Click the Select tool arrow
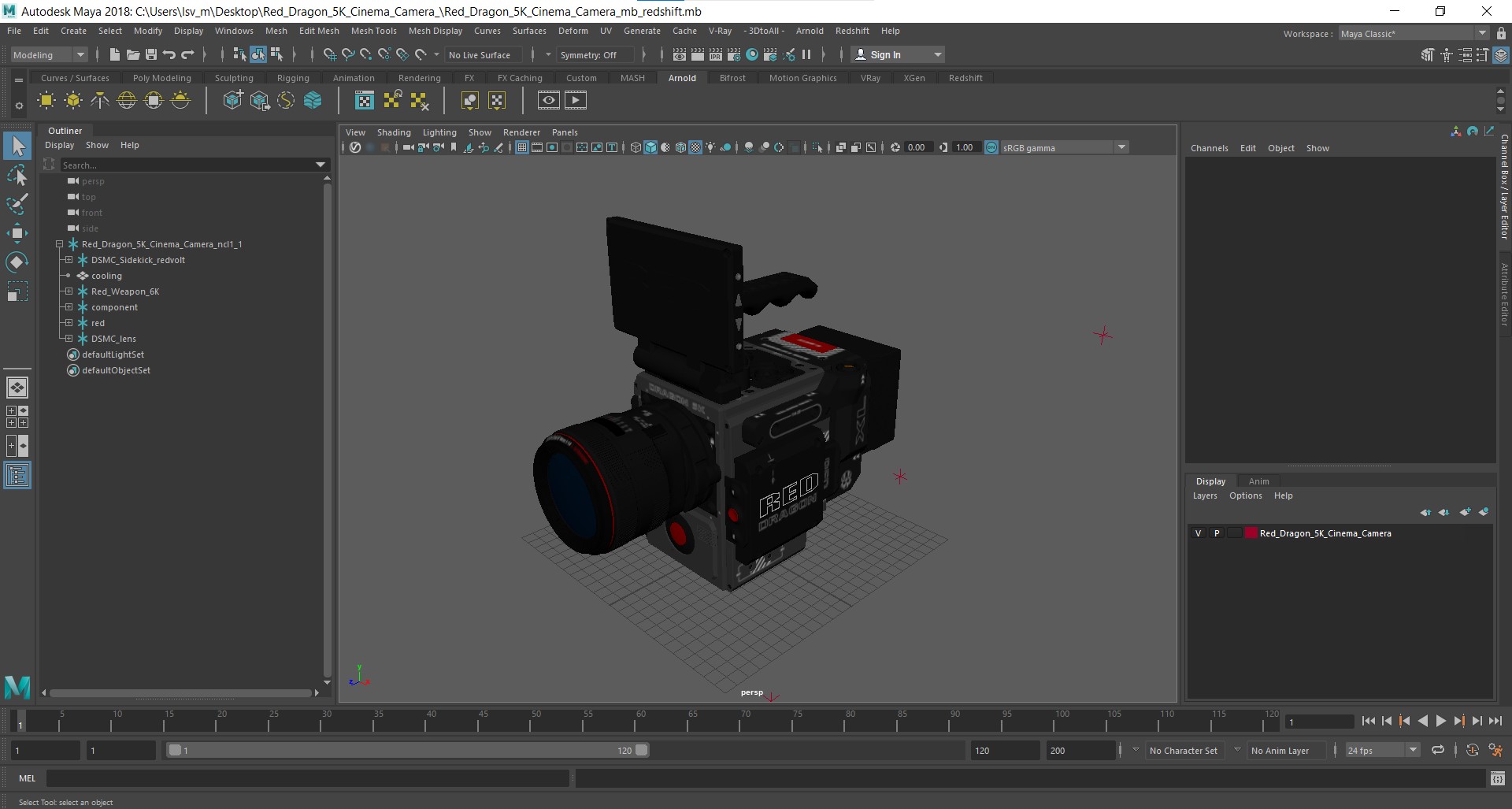This screenshot has width=1512, height=809. 17,146
